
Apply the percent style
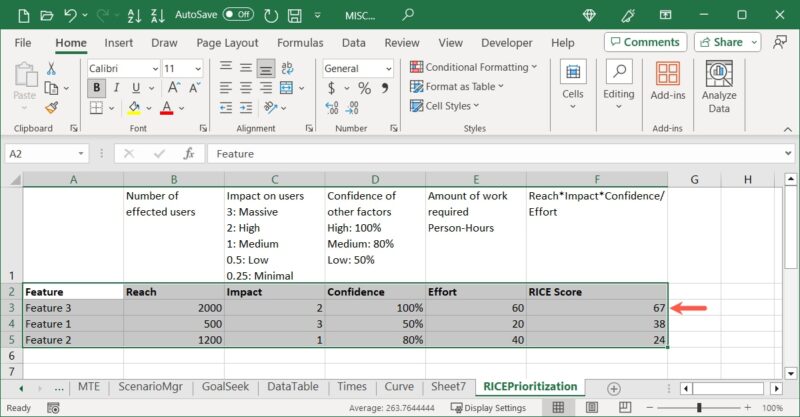(364, 88)
